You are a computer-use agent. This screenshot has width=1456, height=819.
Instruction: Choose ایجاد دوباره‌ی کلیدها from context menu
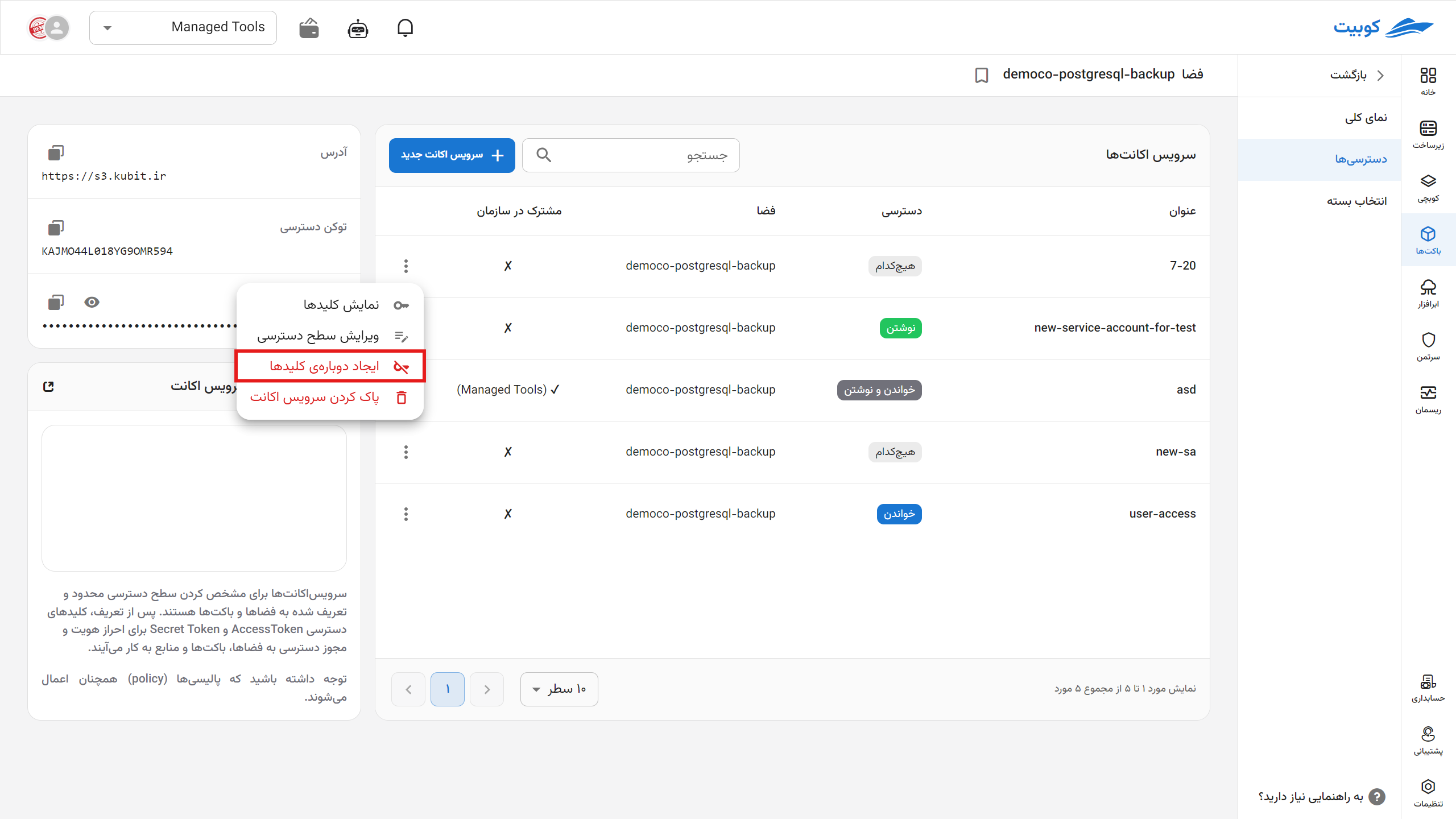[330, 366]
